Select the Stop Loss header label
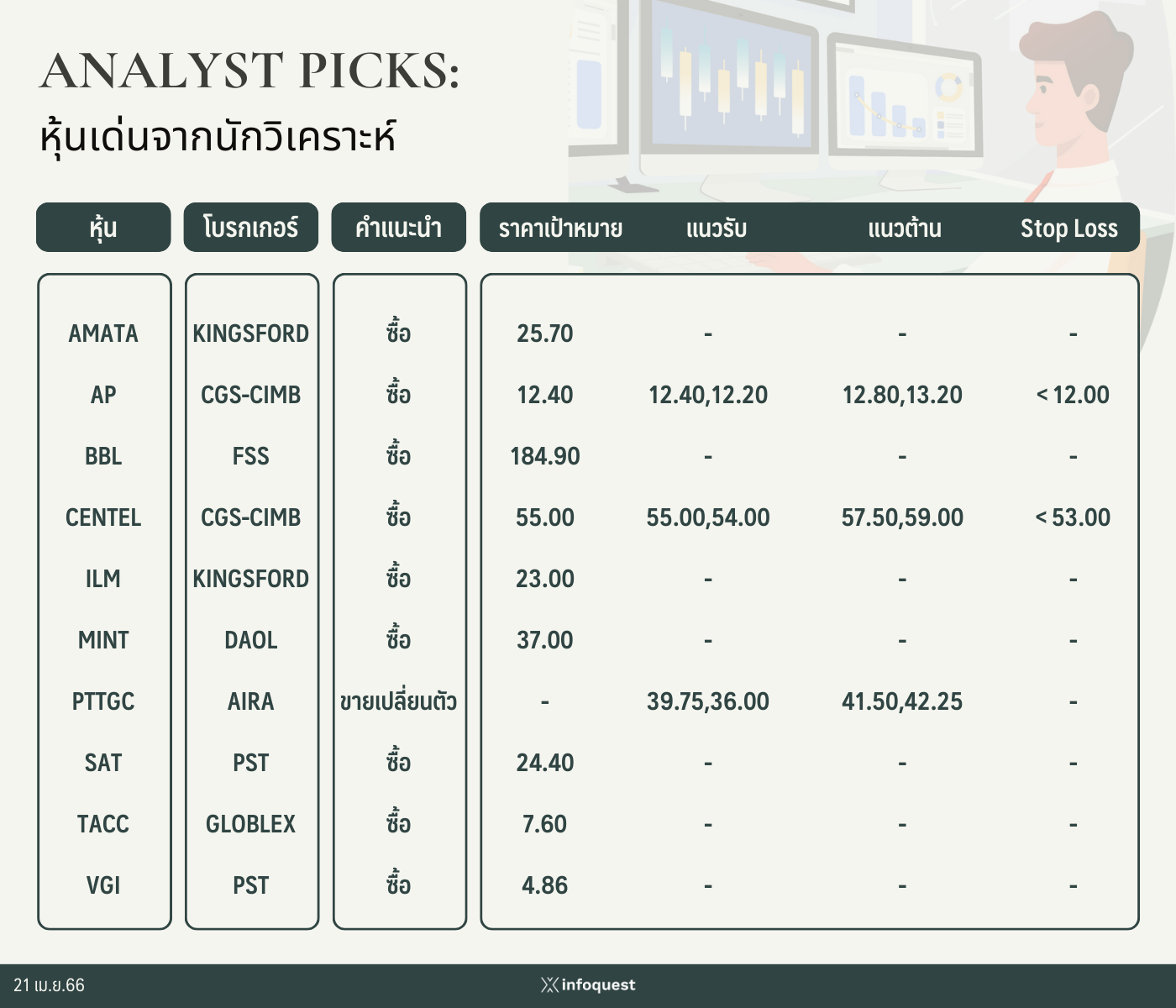 (1068, 228)
